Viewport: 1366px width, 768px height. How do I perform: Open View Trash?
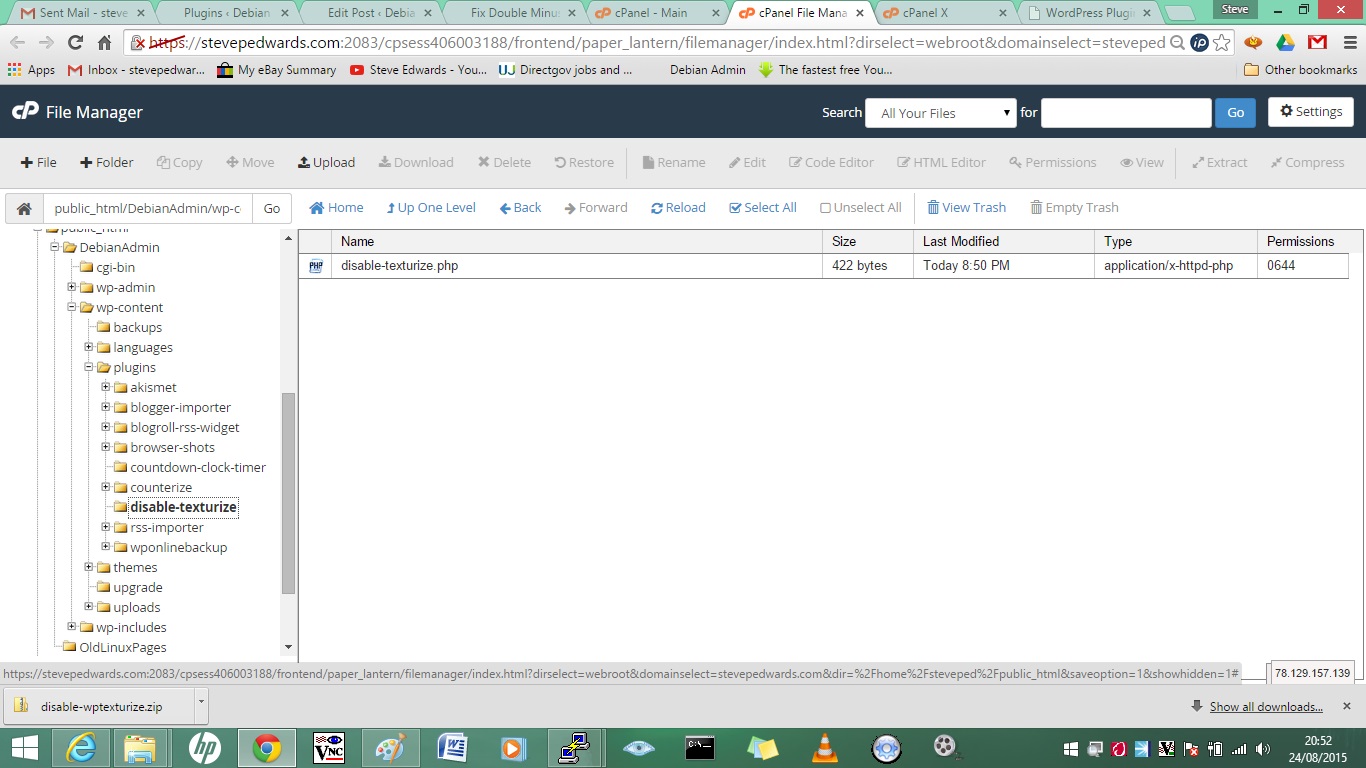(x=966, y=208)
